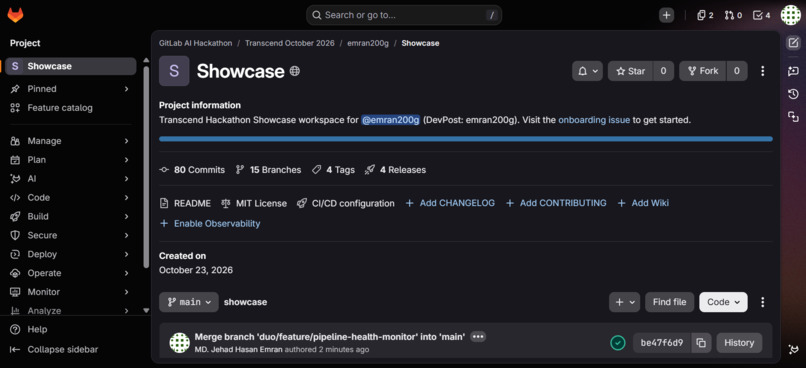Open the sessions icon in right panel
806x368 pixels.
(x=793, y=117)
